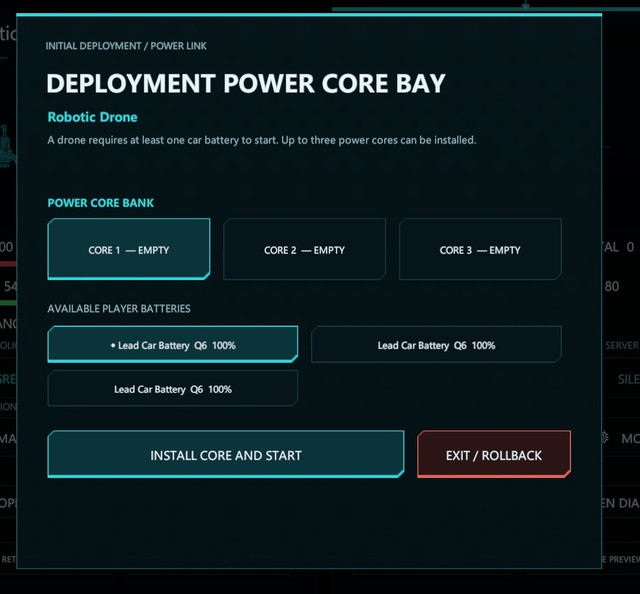This screenshot has width=640, height=594.
Task: Pick the highlighted Lead Car Battery with diamond marker
Action: 173,344
